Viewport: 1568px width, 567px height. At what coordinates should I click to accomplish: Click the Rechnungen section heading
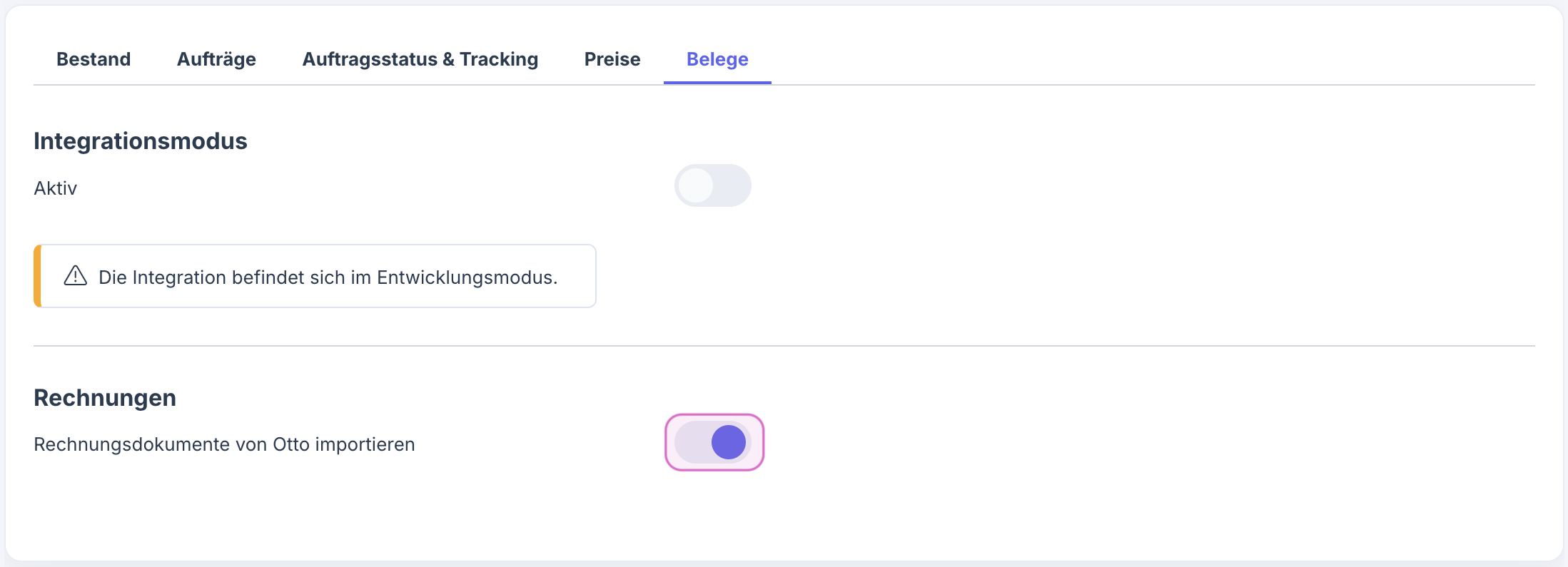pyautogui.click(x=105, y=398)
